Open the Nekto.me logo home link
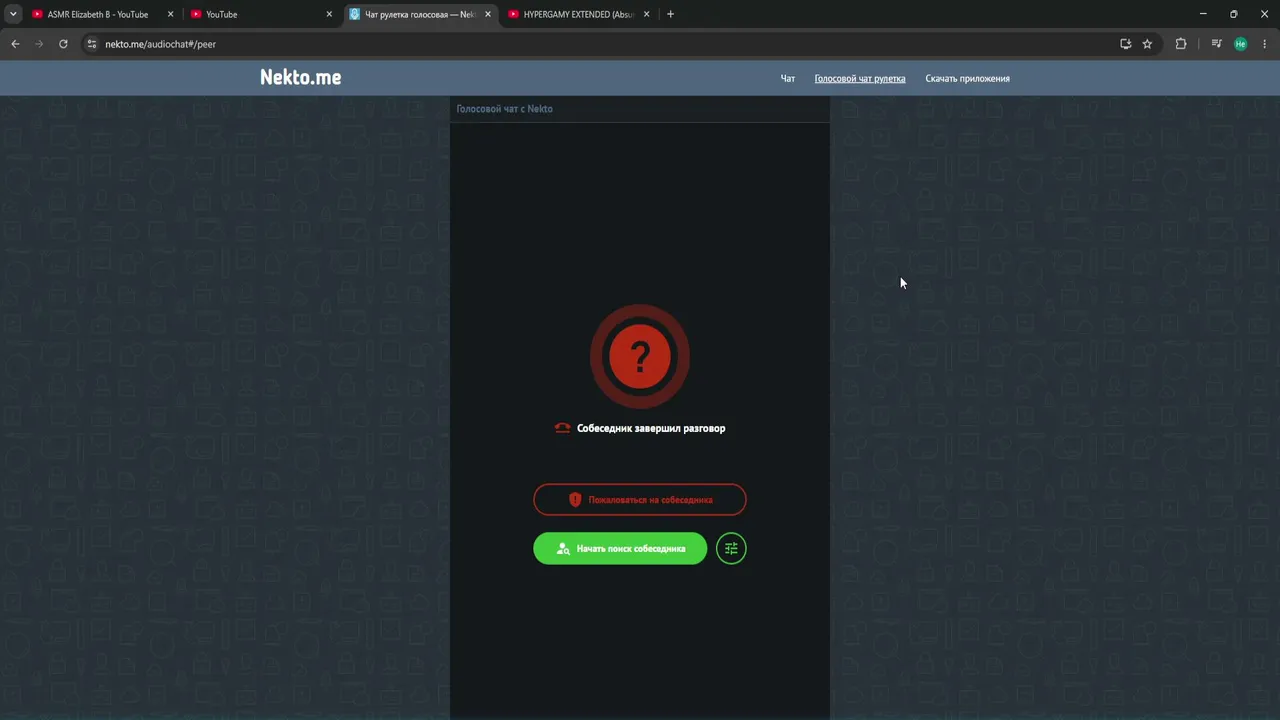This screenshot has width=1280, height=720. pos(300,77)
